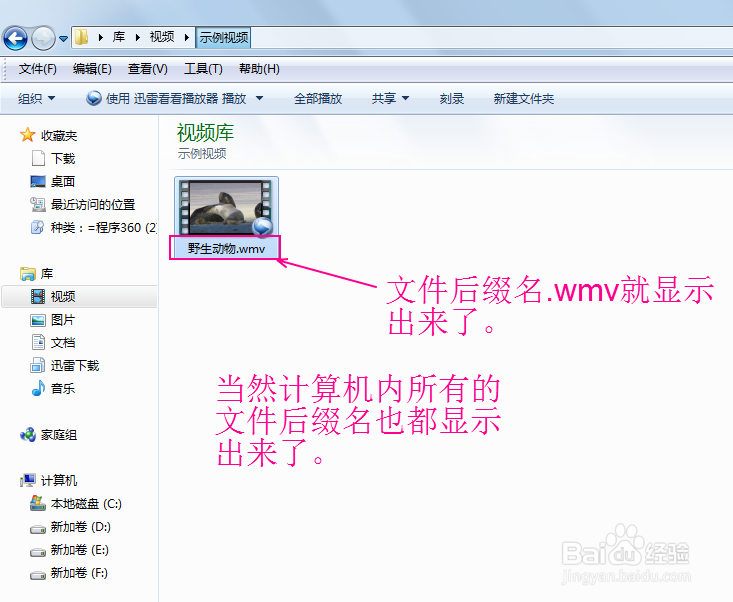Open the 查看(V) menu
Image resolution: width=733 pixels, height=602 pixels.
[148, 69]
